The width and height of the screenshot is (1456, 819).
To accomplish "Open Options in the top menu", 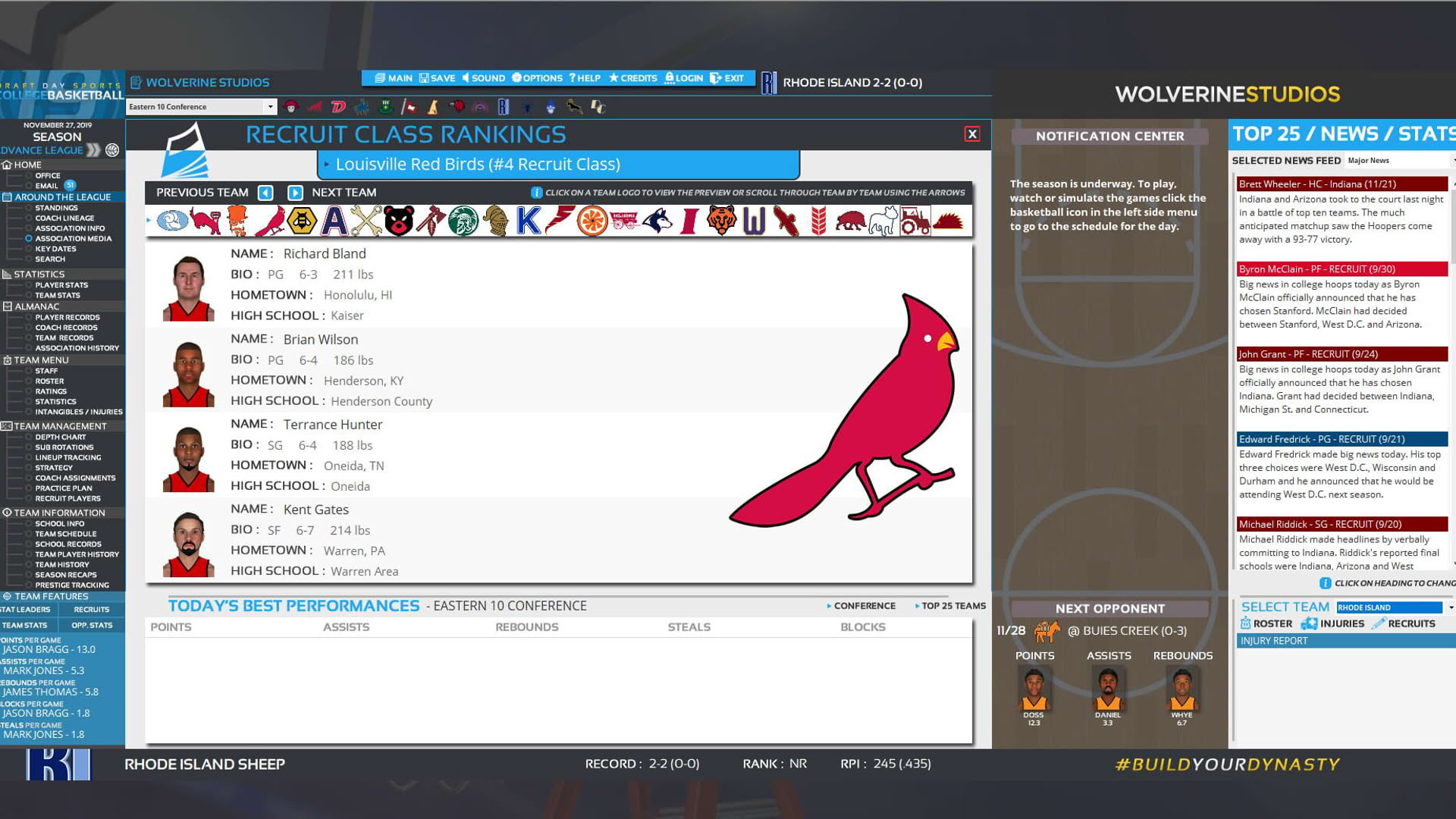I will point(537,78).
